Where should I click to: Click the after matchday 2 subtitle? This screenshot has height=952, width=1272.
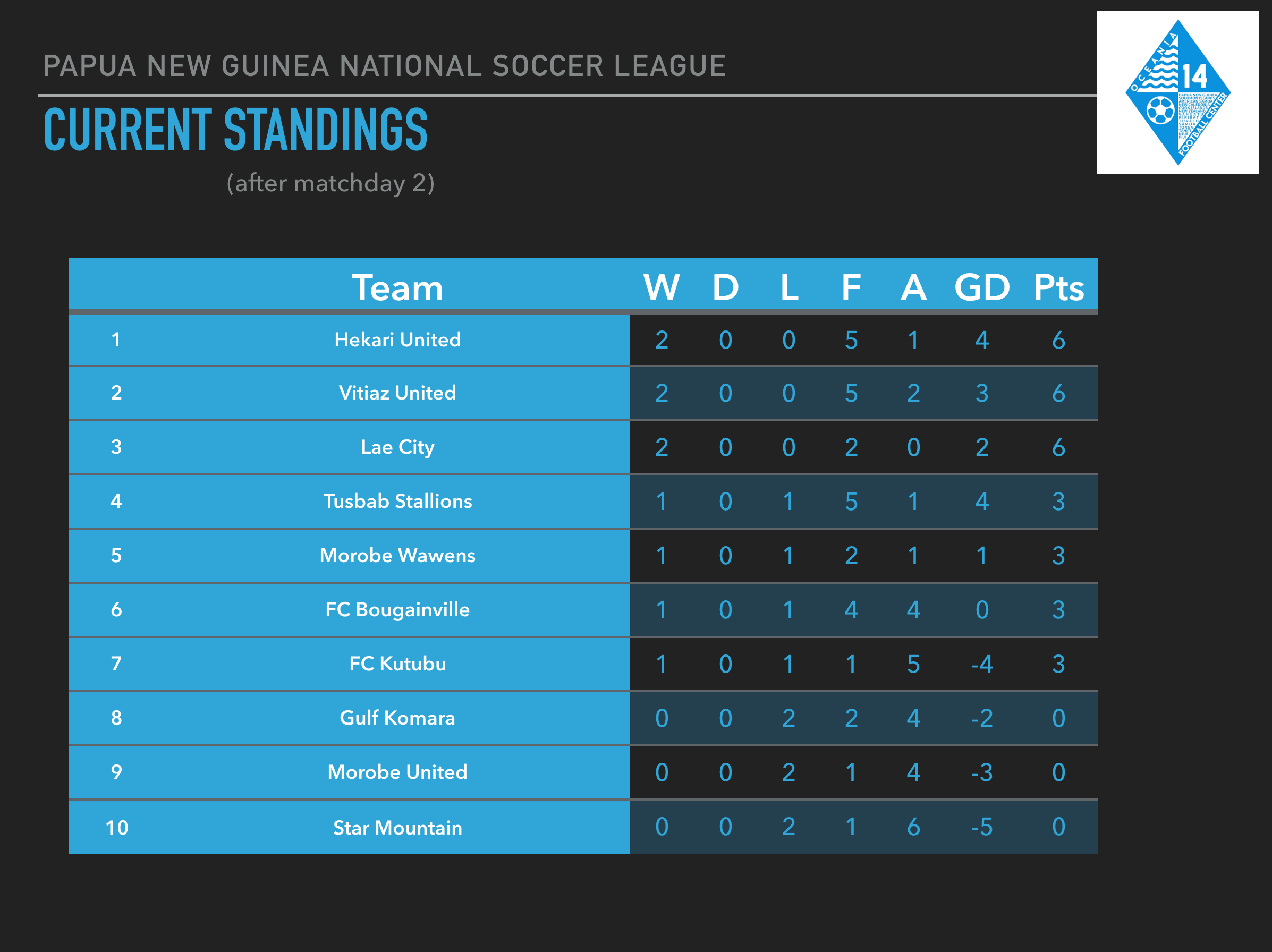[330, 183]
